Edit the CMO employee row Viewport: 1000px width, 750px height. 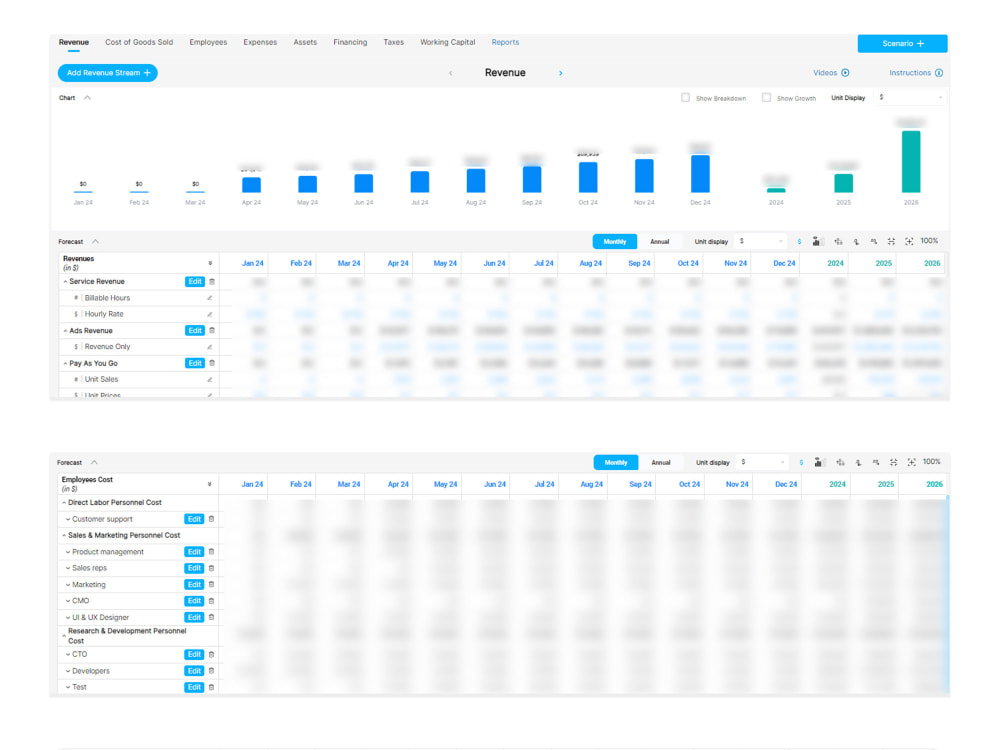click(194, 601)
